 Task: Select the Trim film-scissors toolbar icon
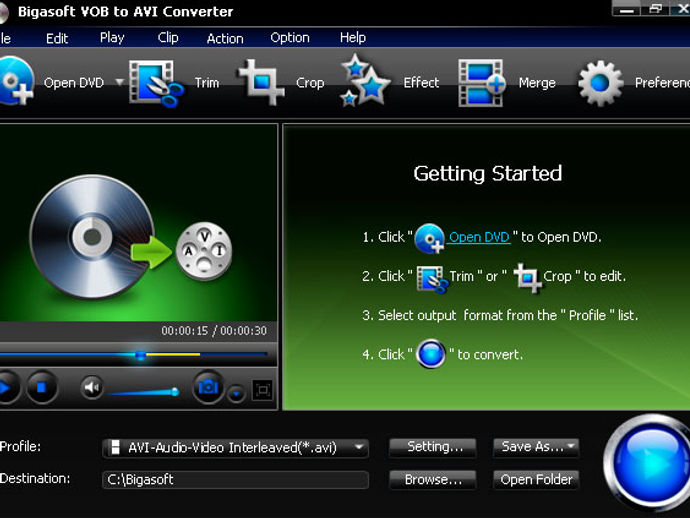(156, 83)
